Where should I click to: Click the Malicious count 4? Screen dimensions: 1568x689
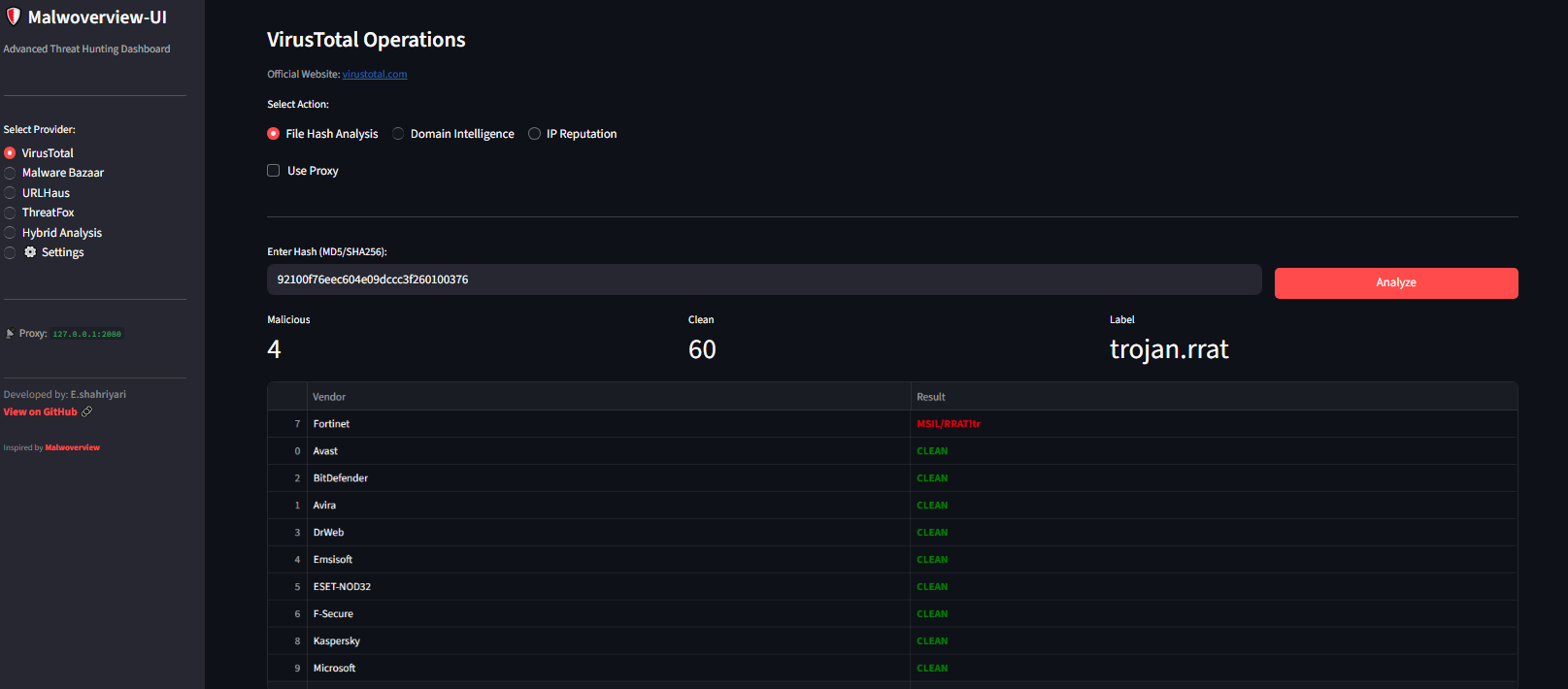[274, 349]
